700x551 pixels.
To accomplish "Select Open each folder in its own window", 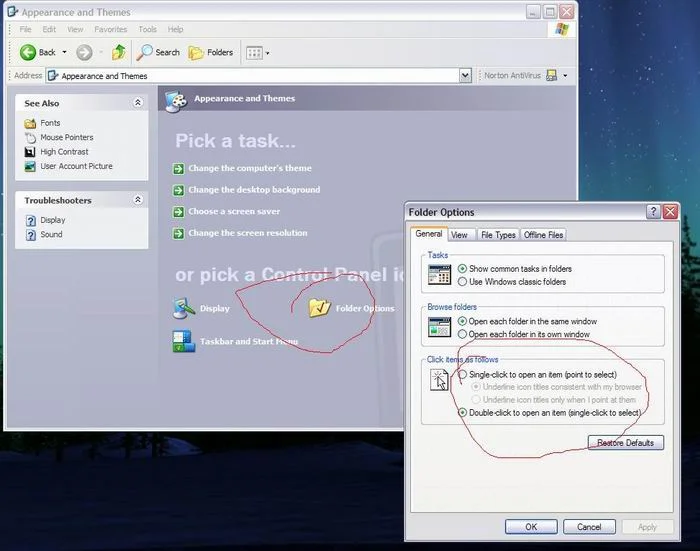I will pyautogui.click(x=462, y=334).
